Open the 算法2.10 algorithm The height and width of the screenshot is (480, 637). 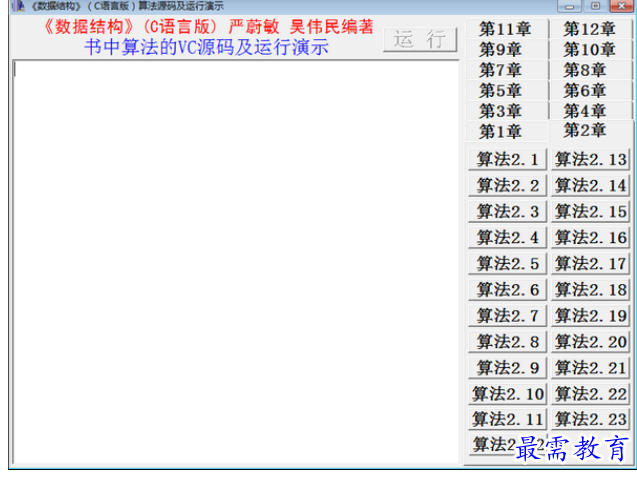[507, 394]
